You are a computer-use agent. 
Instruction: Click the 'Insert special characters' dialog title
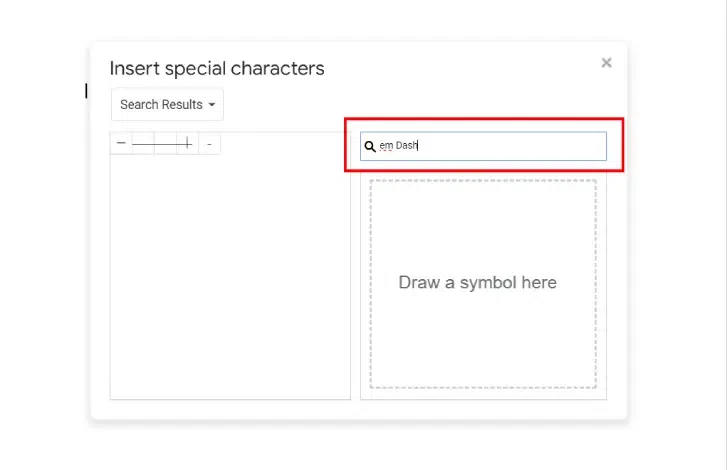[217, 68]
